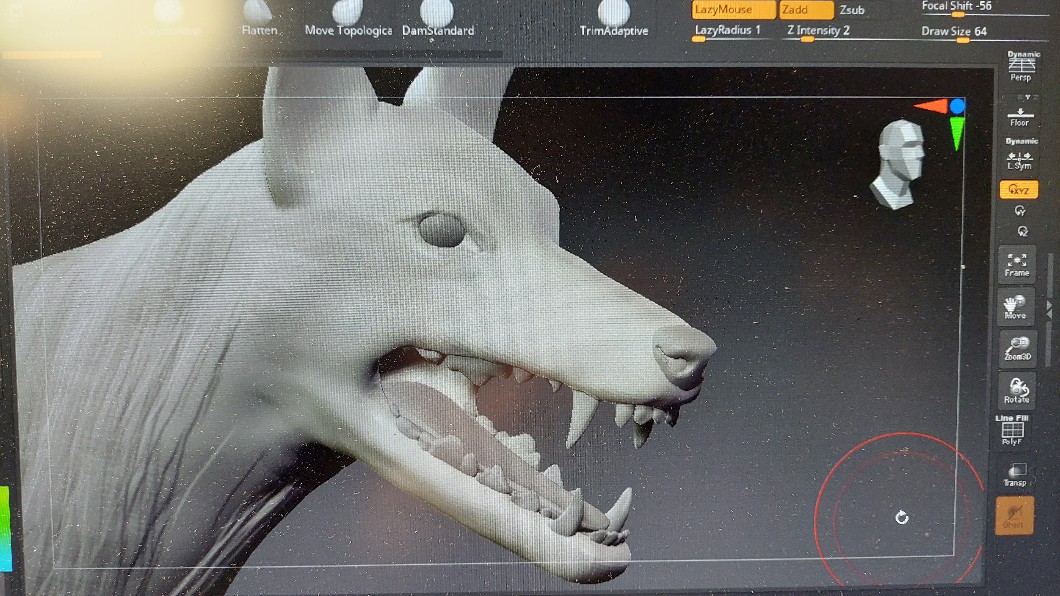Click the Rotate view icon
The width and height of the screenshot is (1060, 596).
coord(1017,391)
